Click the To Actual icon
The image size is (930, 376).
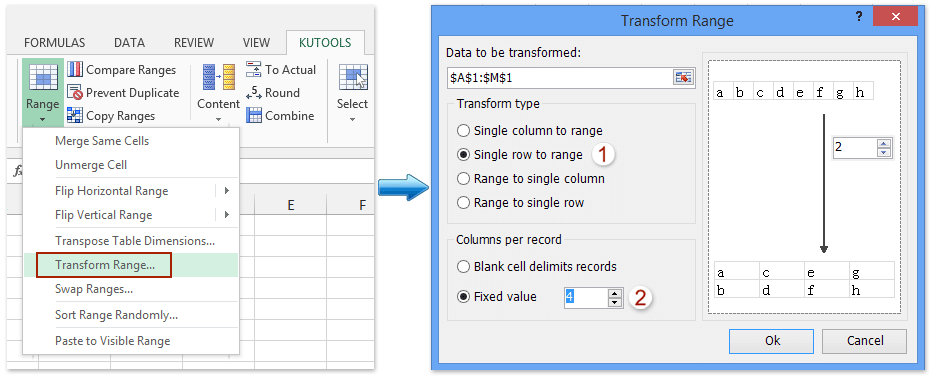[x=254, y=69]
